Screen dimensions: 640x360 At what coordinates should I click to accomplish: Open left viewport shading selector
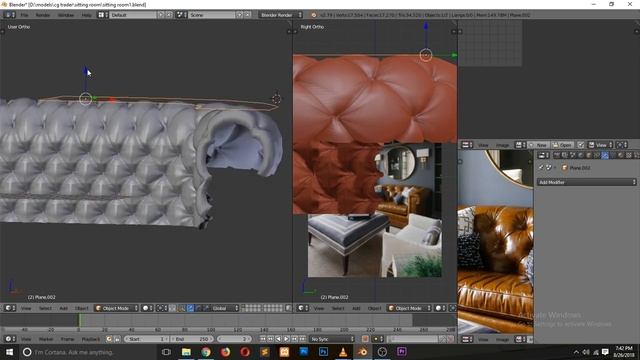click(147, 308)
